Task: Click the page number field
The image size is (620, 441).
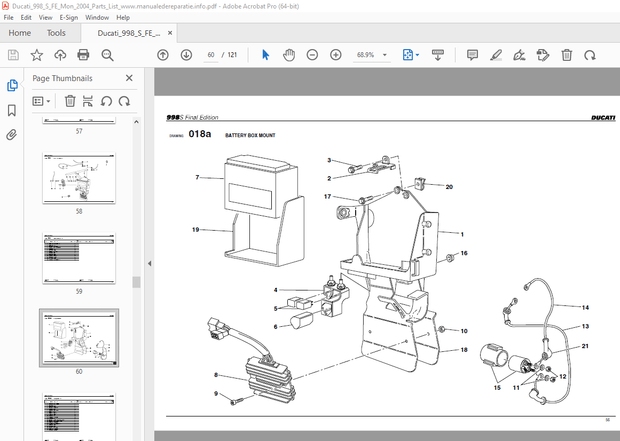Action: [x=211, y=55]
